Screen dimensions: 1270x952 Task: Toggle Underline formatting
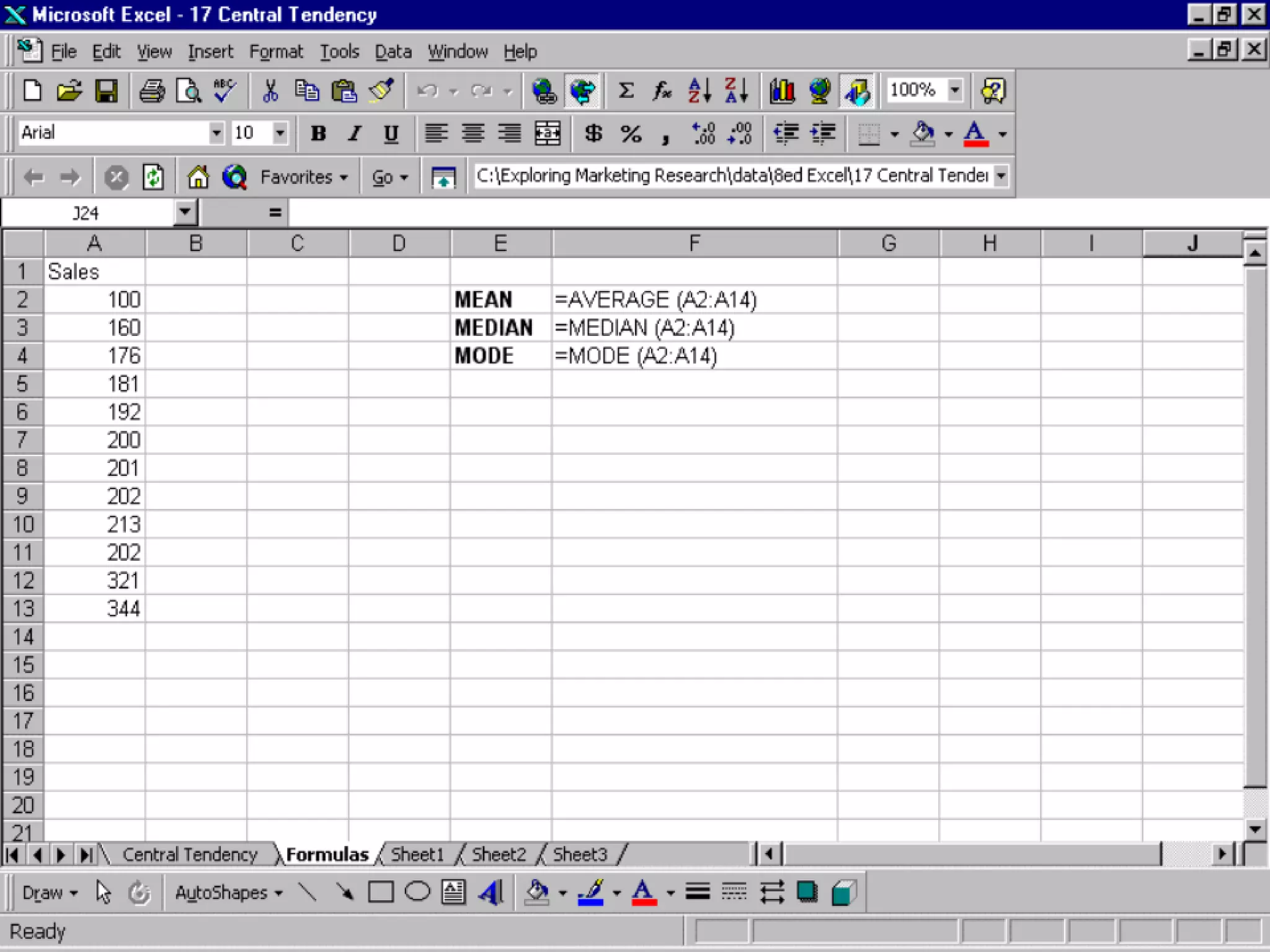391,133
